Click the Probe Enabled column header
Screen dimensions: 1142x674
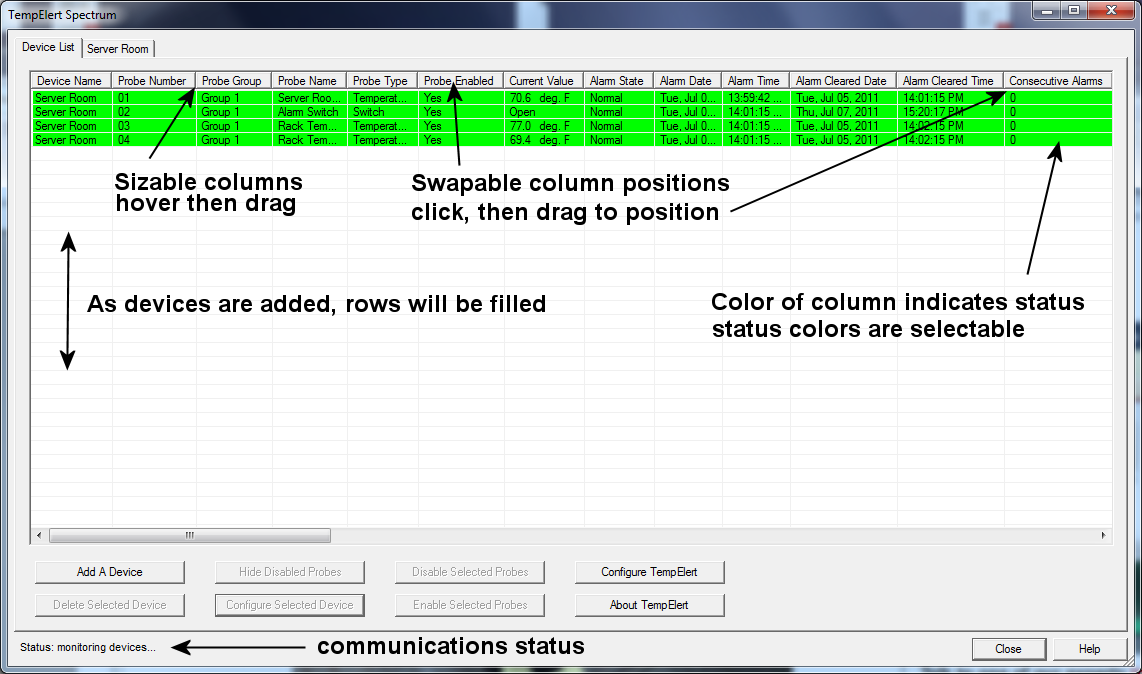460,81
